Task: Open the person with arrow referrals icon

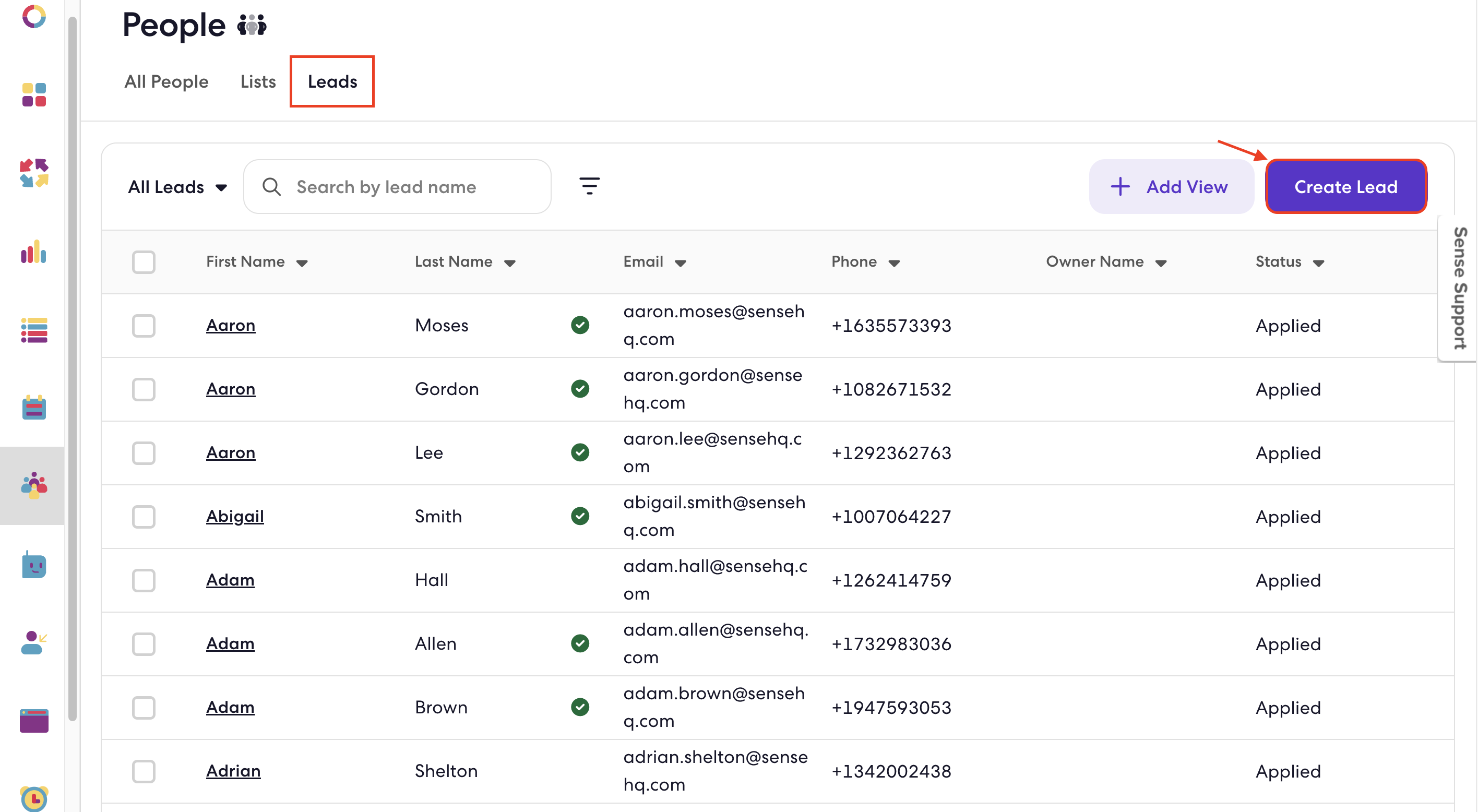Action: pos(34,643)
